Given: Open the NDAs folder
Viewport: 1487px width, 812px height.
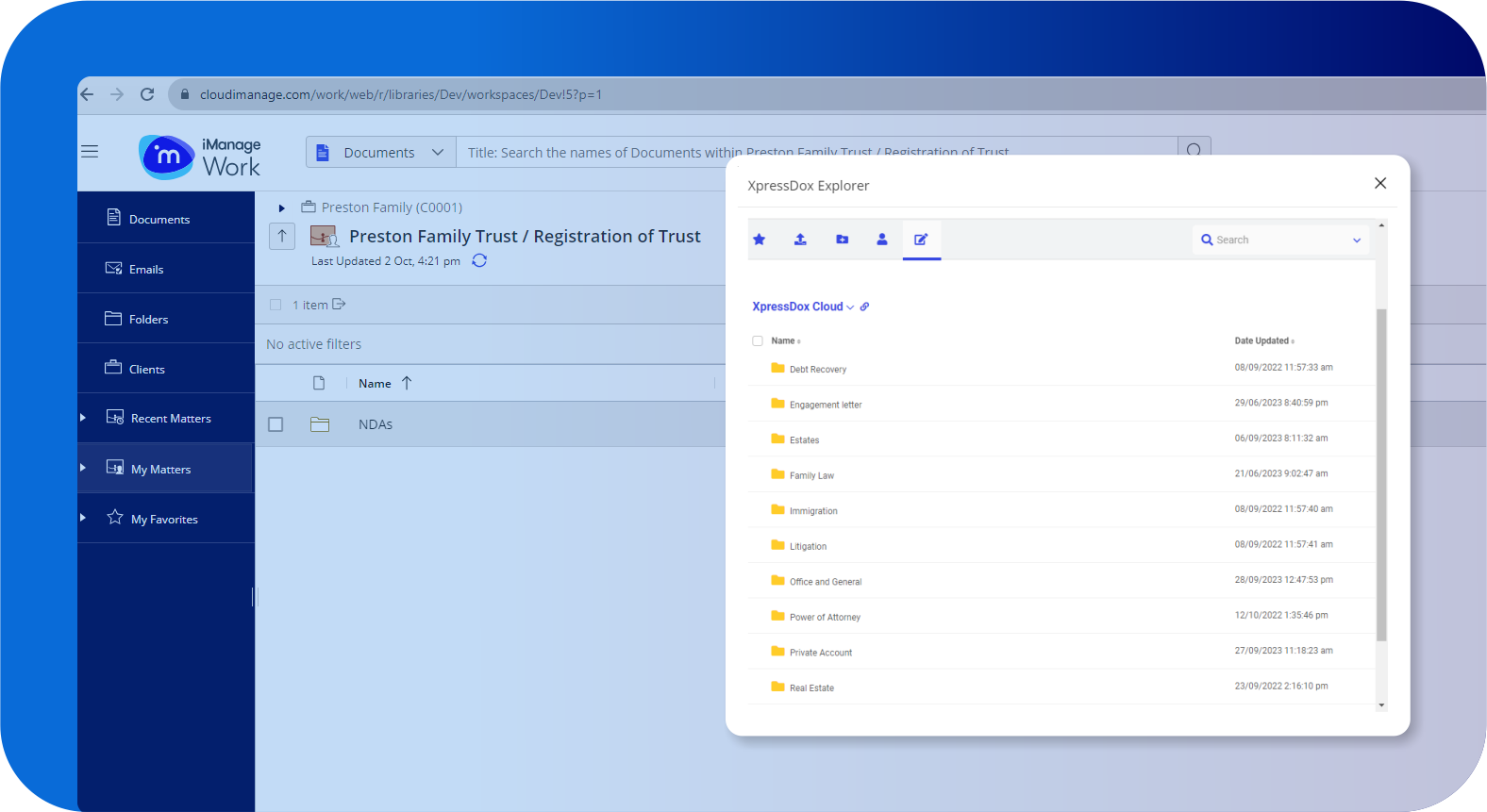Looking at the screenshot, I should (x=376, y=424).
